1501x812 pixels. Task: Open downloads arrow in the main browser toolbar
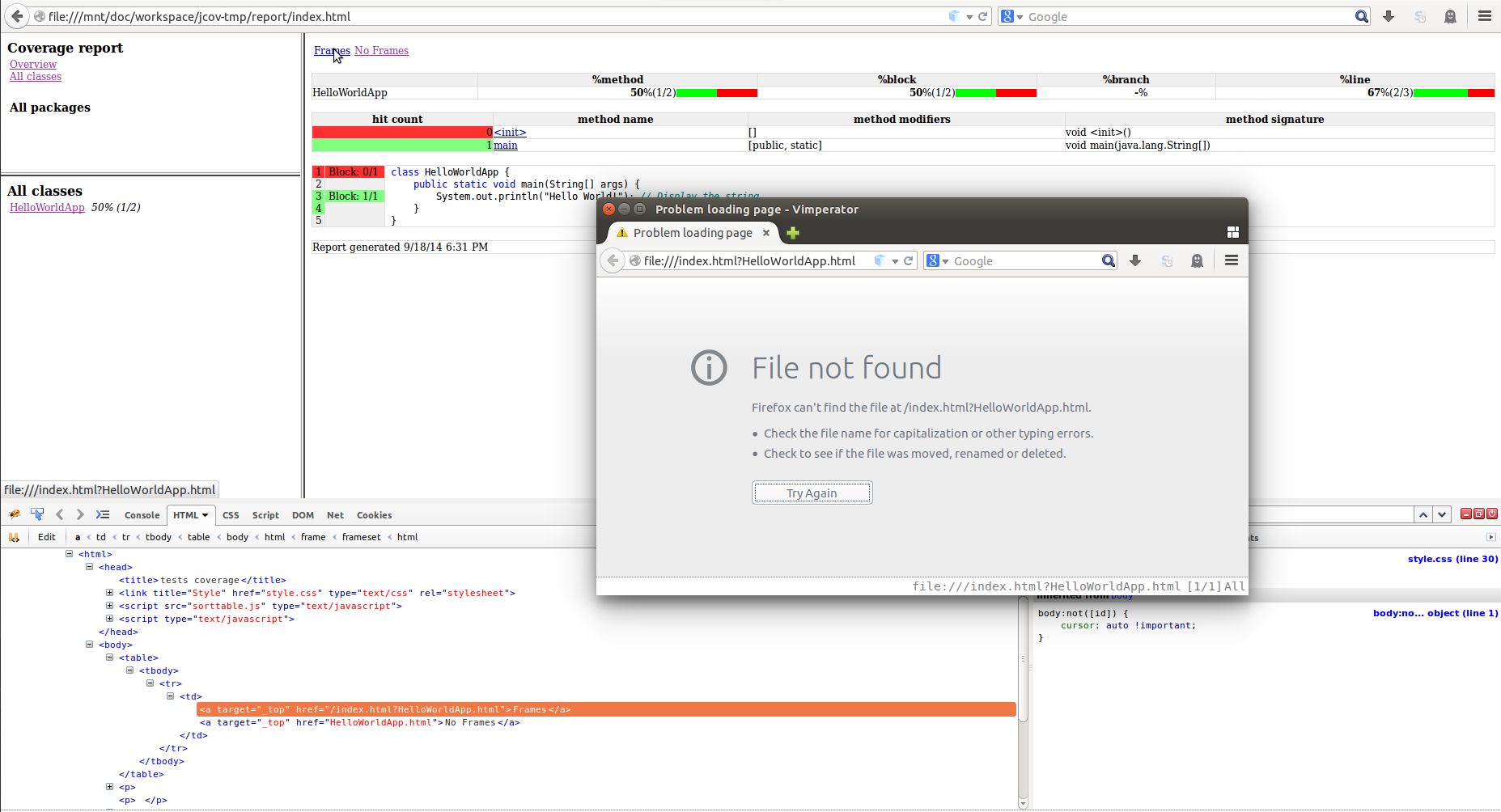(x=1389, y=16)
